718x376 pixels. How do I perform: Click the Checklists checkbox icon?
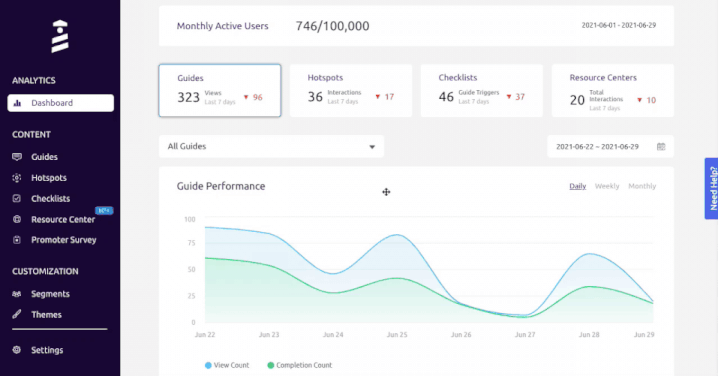17,198
